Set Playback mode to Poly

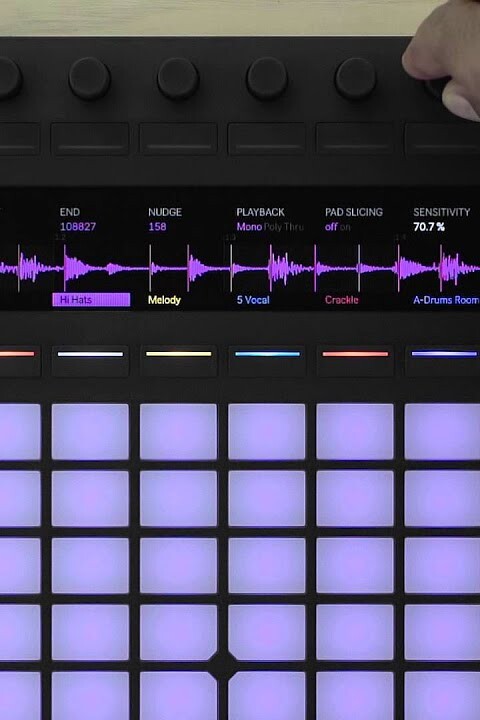[273, 226]
